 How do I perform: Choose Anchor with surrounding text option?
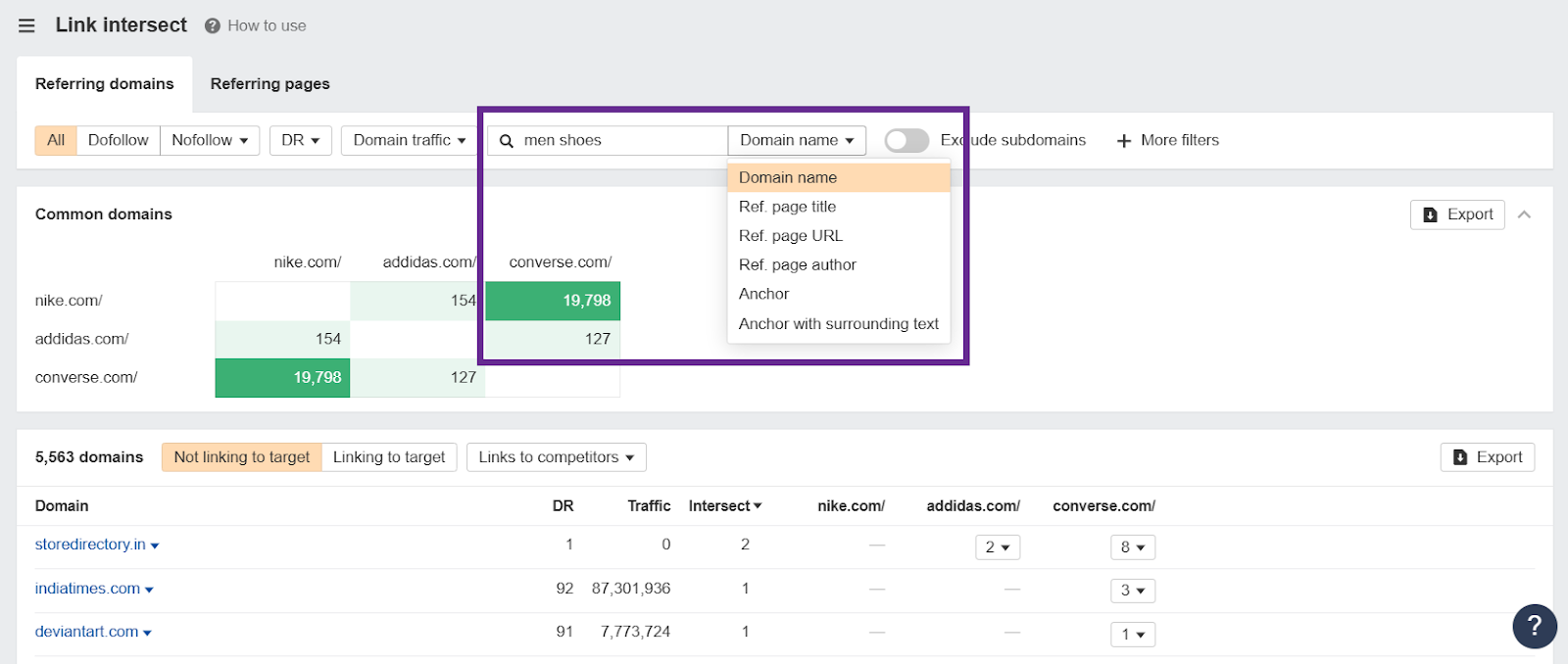point(839,323)
